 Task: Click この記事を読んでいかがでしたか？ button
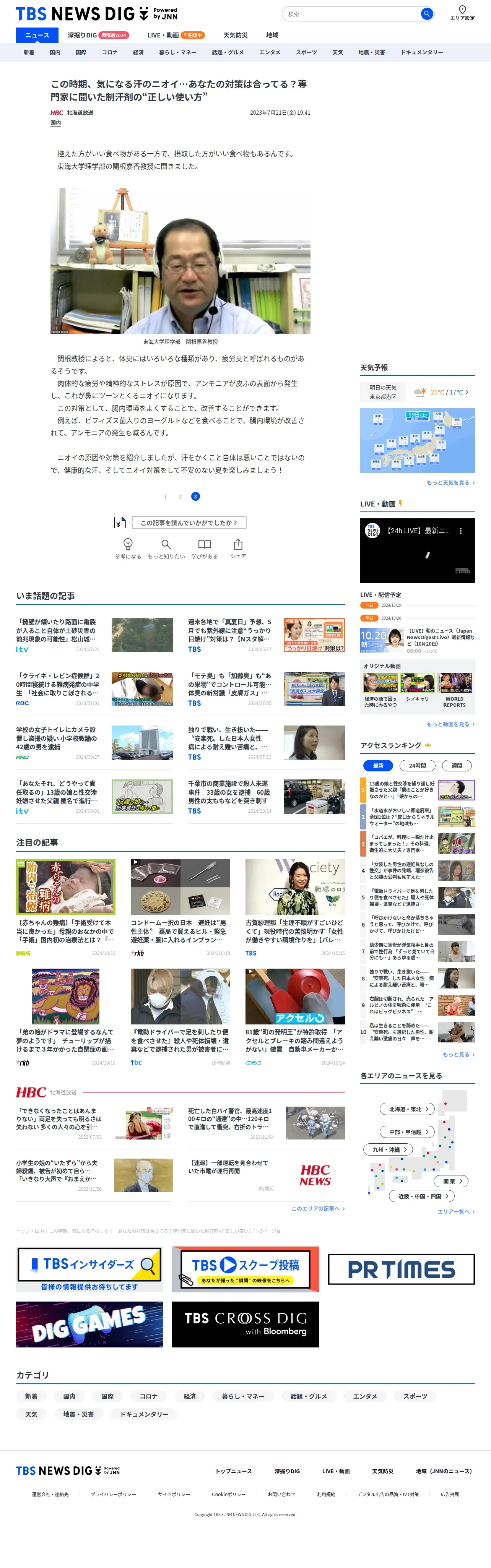189,522
